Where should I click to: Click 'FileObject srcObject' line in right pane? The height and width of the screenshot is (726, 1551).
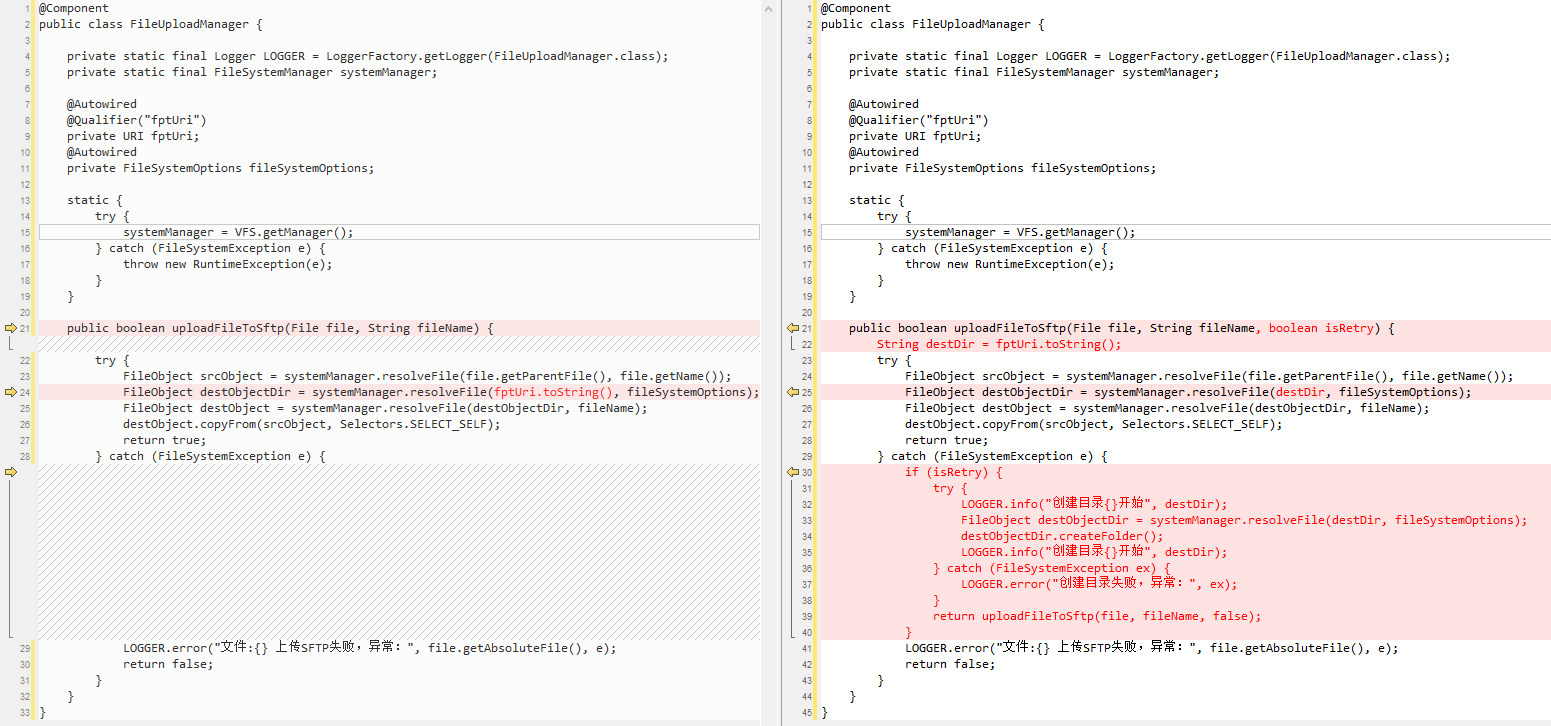[1209, 376]
